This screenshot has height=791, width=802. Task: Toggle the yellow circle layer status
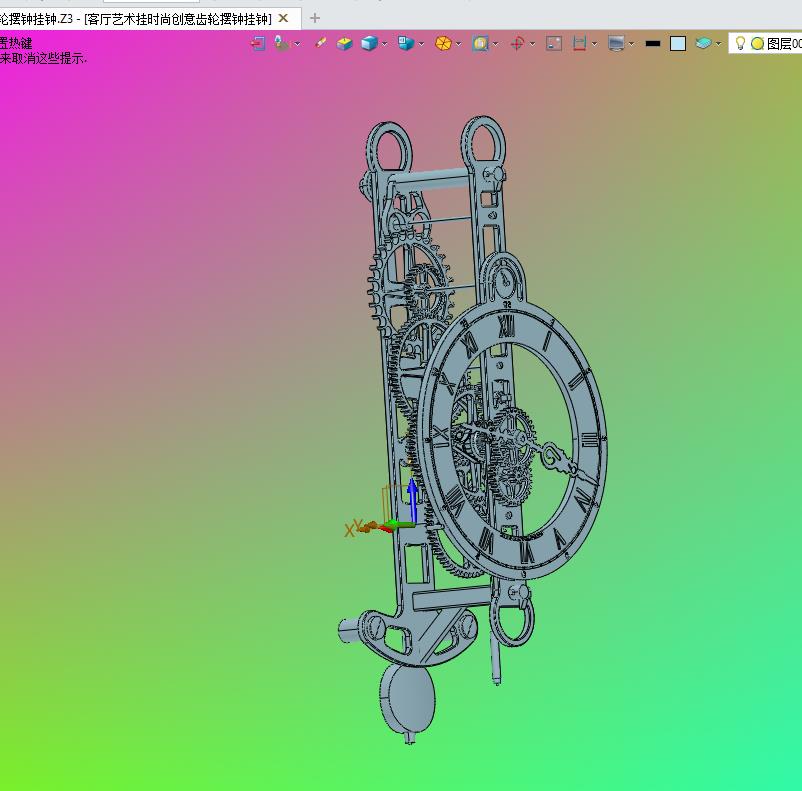pyautogui.click(x=758, y=43)
